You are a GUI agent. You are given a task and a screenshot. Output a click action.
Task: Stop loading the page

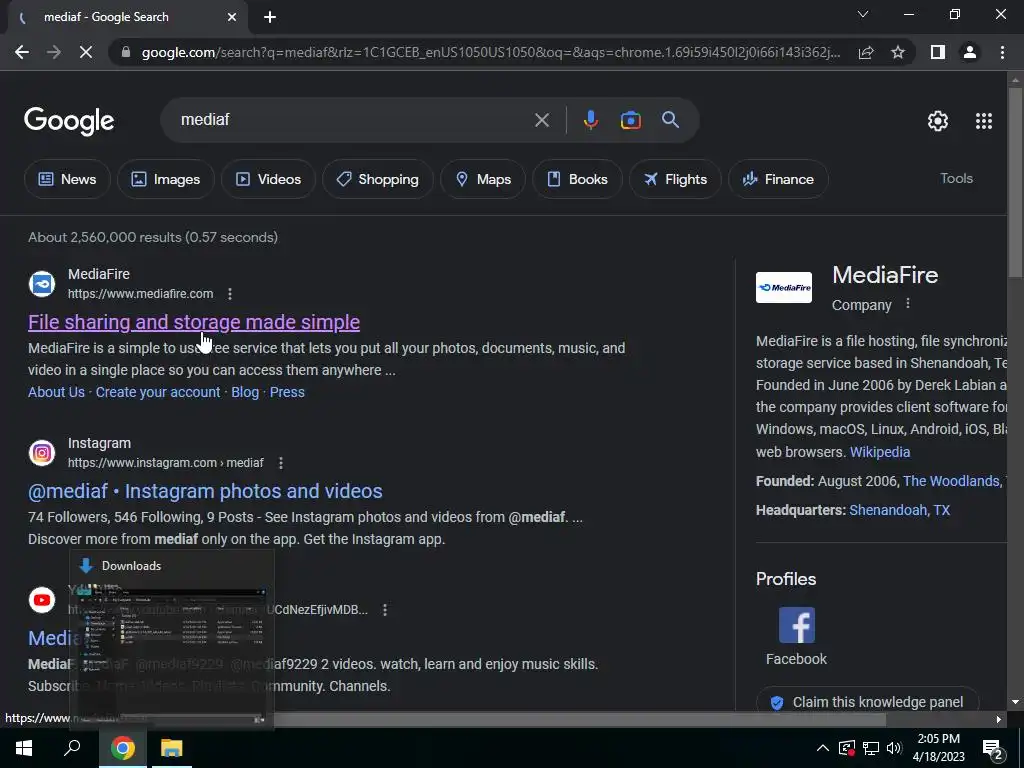(x=86, y=52)
